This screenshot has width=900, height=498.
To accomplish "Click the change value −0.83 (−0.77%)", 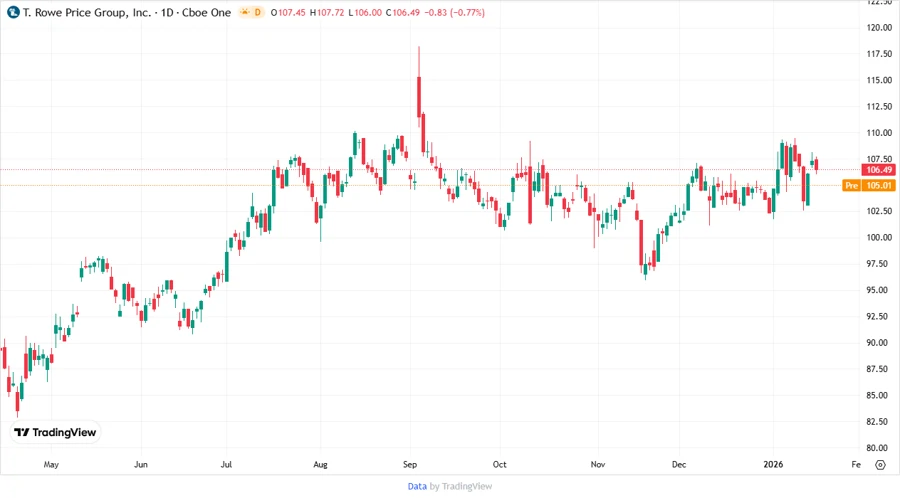I will 455,12.
